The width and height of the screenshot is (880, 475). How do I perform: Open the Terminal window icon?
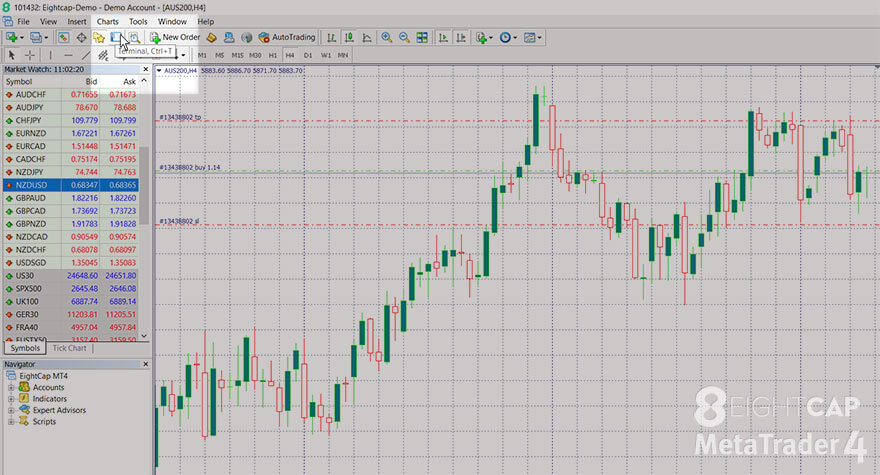coord(116,38)
